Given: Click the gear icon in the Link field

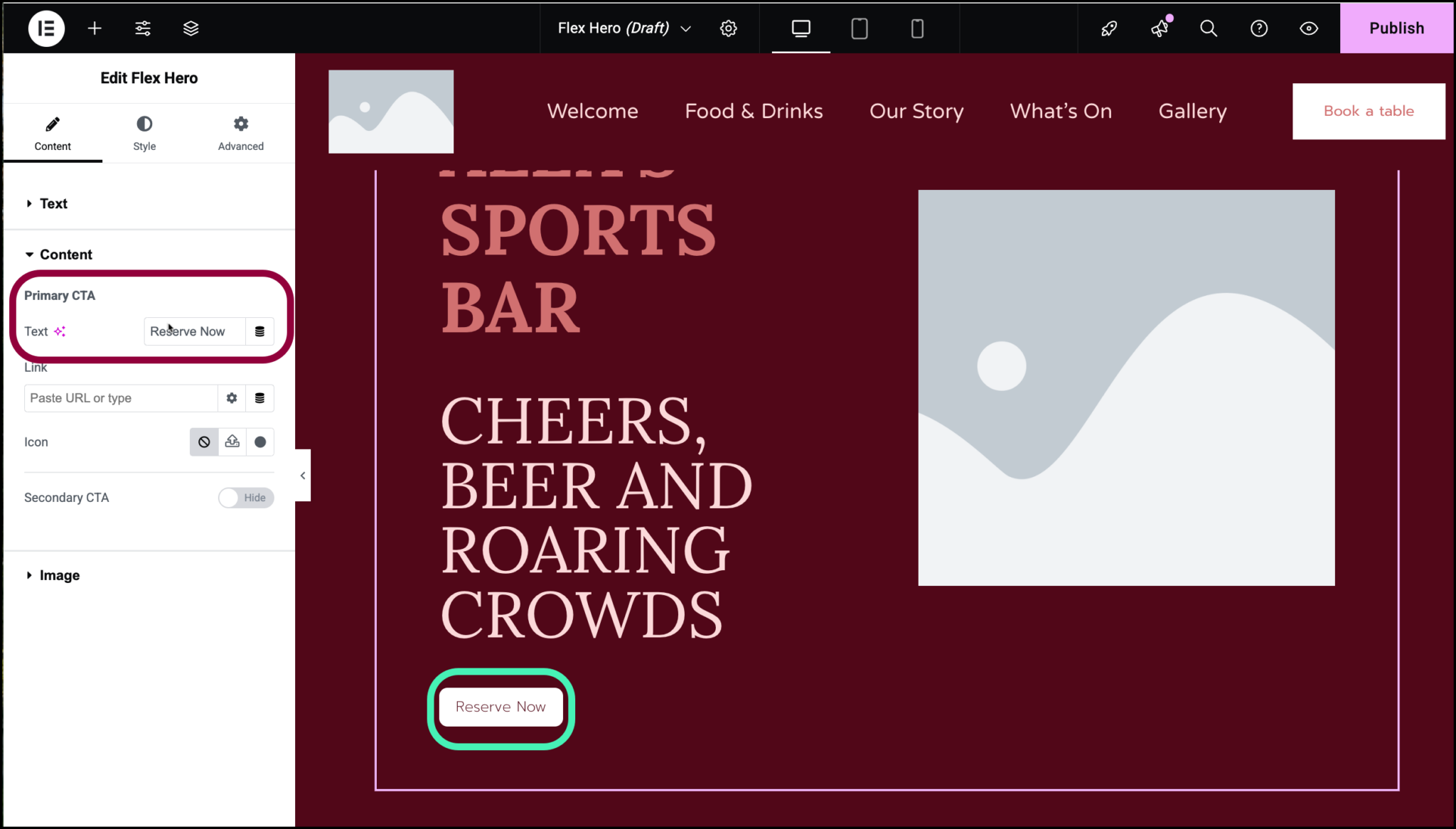Looking at the screenshot, I should pos(231,398).
